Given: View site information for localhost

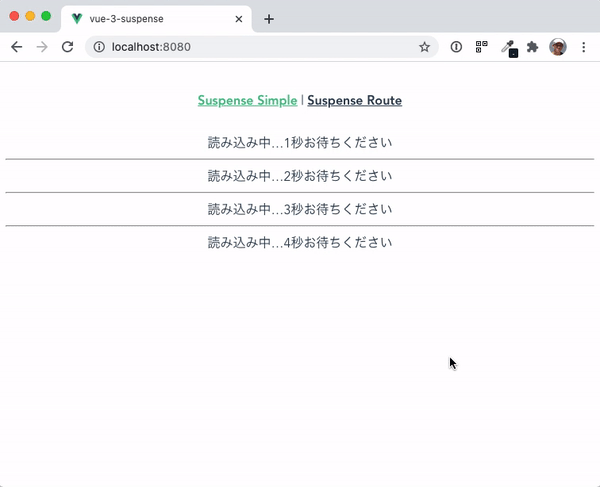Looking at the screenshot, I should click(99, 47).
